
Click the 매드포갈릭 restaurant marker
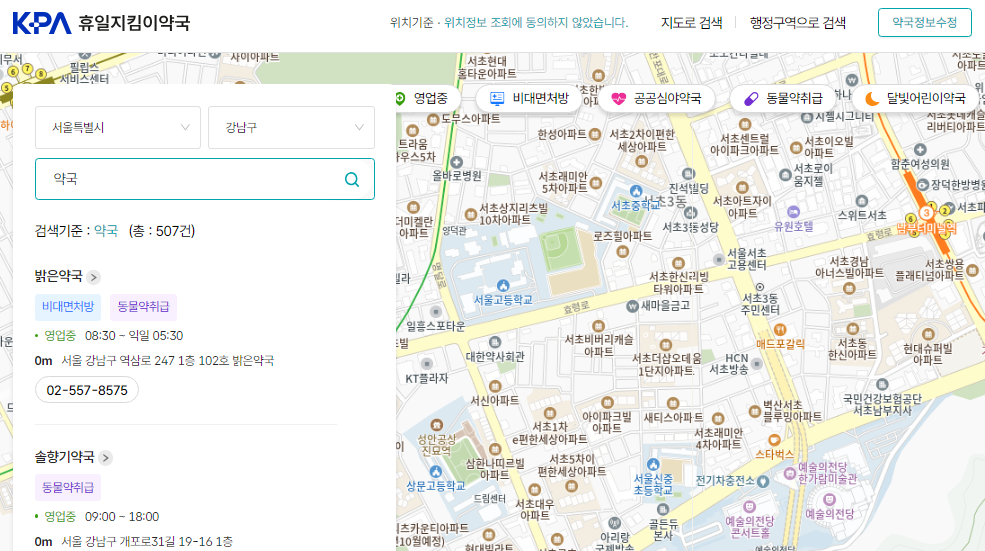click(x=780, y=330)
